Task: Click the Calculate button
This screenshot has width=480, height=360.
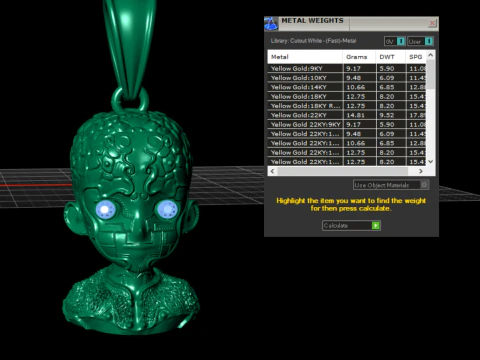Action: (x=351, y=226)
